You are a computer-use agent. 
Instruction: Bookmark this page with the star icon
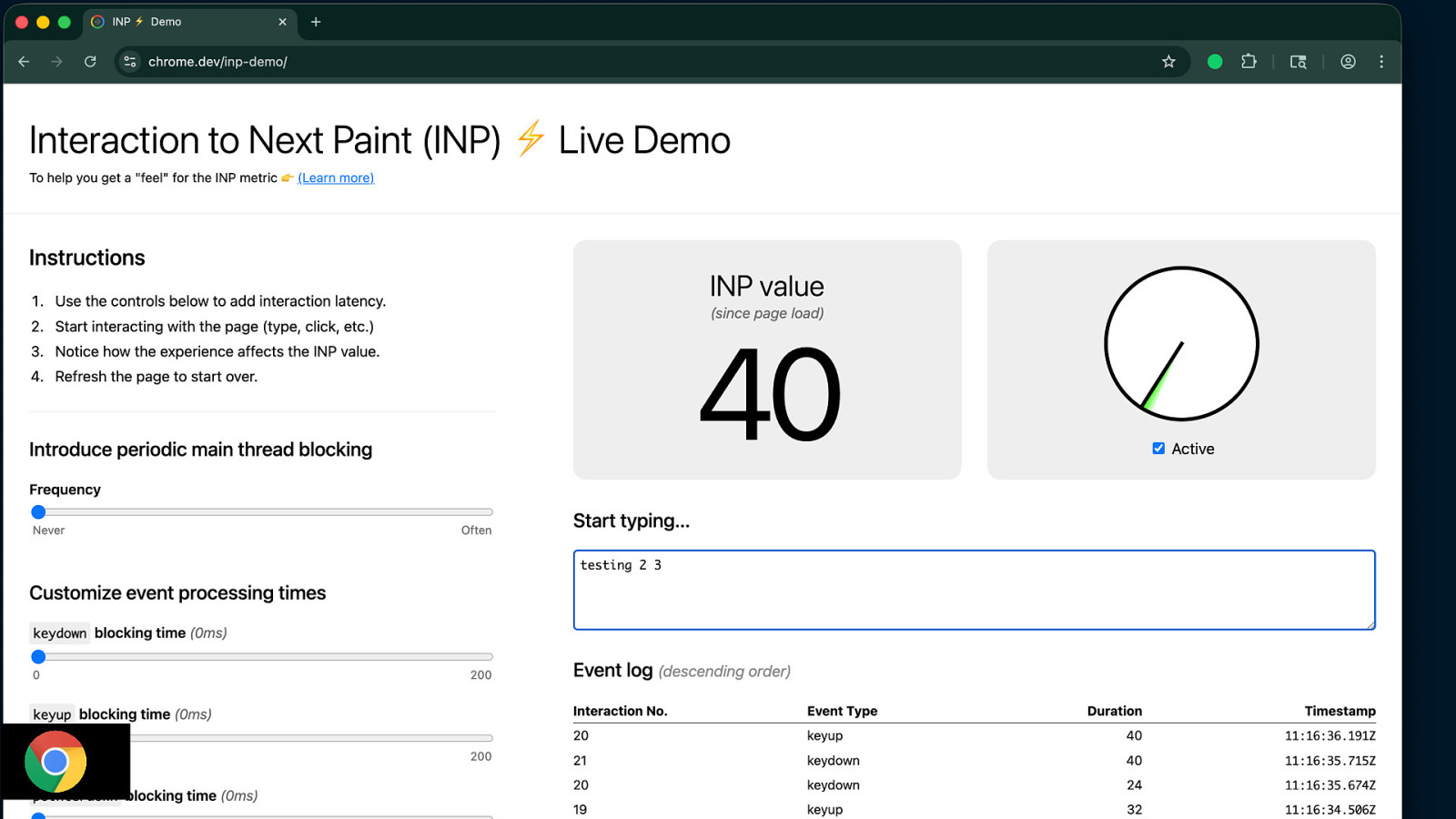(1168, 62)
